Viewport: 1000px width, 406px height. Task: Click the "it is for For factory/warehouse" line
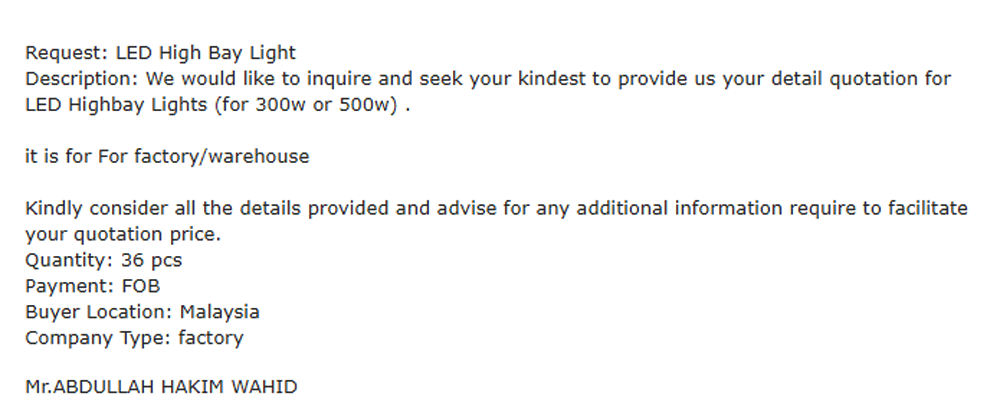tap(167, 157)
